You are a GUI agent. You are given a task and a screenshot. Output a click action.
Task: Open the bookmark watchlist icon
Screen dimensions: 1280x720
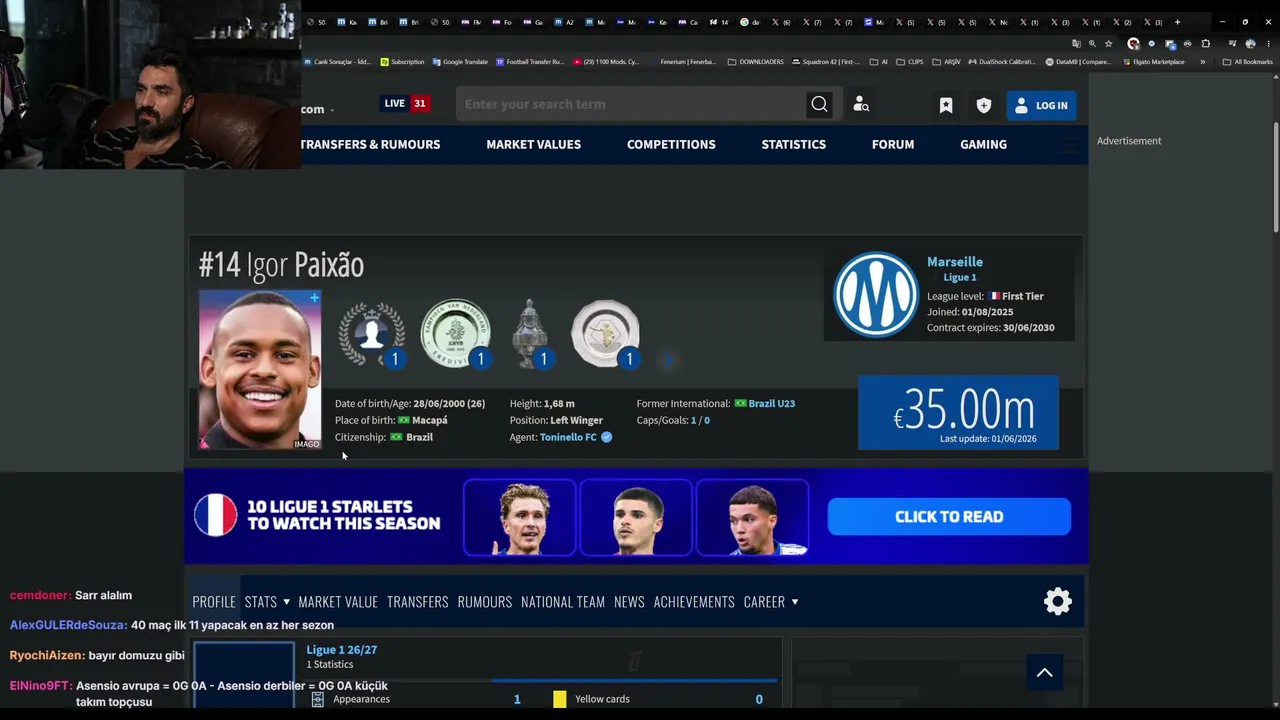pyautogui.click(x=946, y=105)
